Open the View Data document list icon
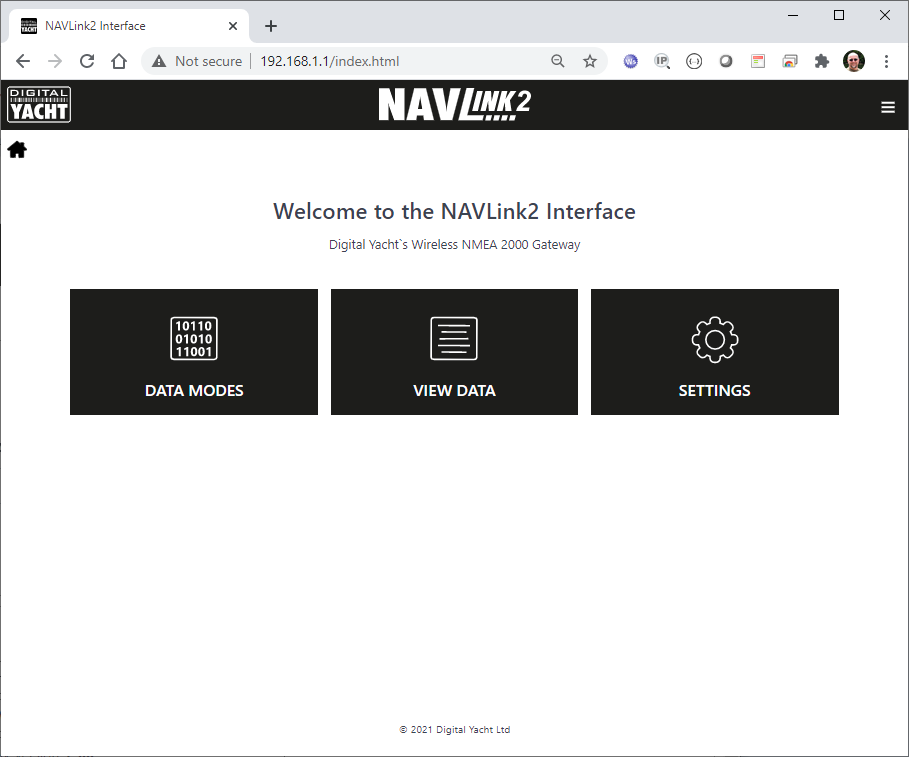Image resolution: width=909 pixels, height=757 pixels. tap(454, 338)
